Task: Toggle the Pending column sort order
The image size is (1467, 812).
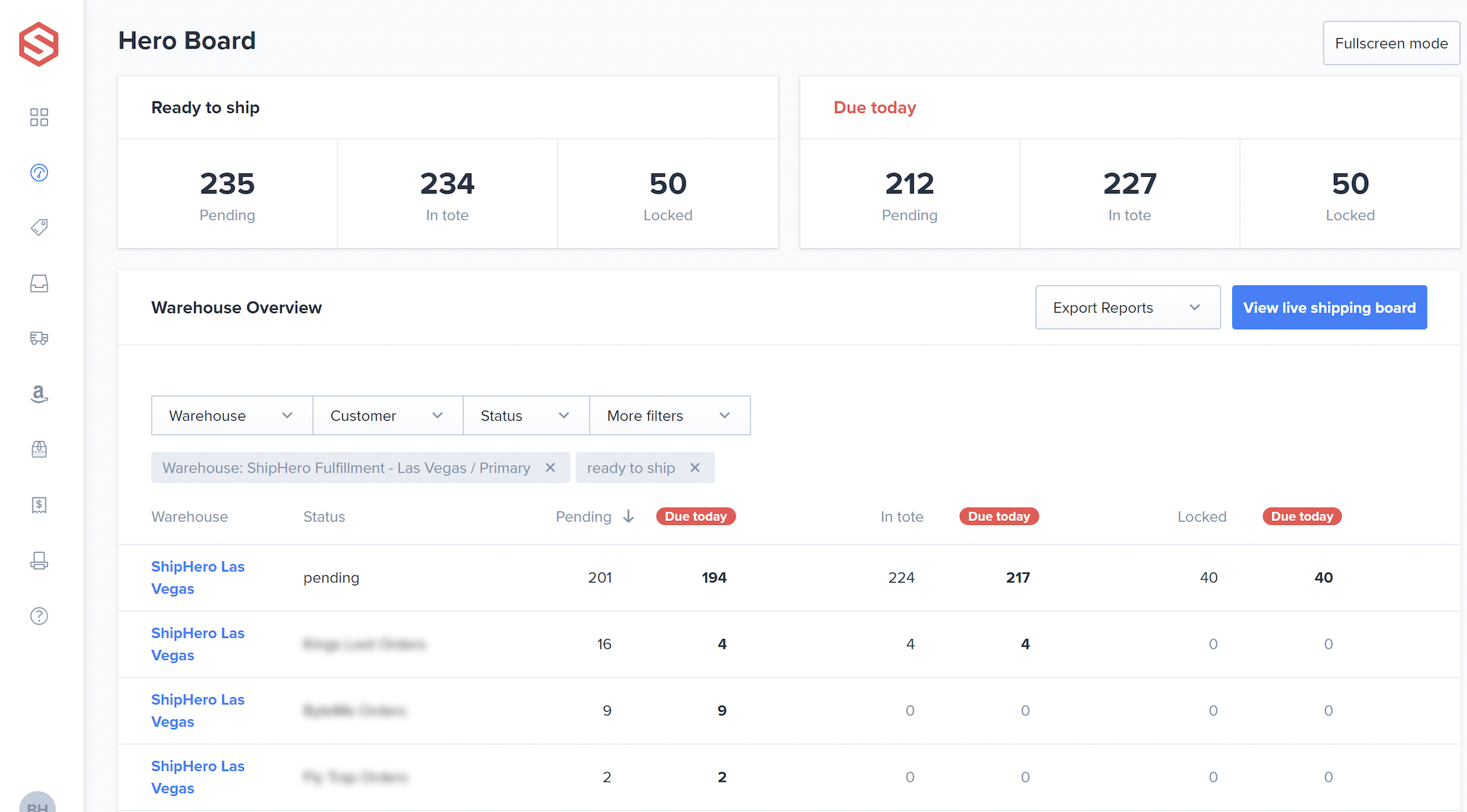Action: [627, 516]
